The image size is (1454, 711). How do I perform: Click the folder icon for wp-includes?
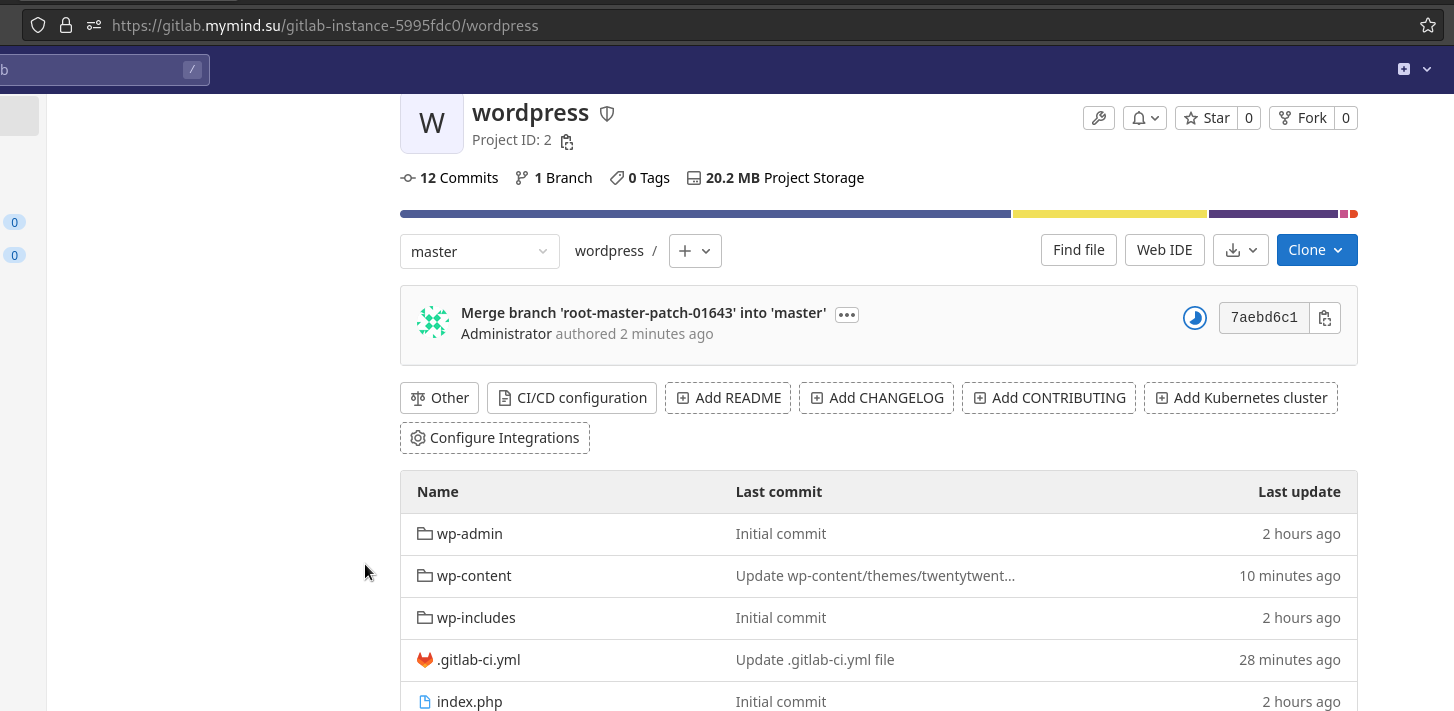pos(425,618)
